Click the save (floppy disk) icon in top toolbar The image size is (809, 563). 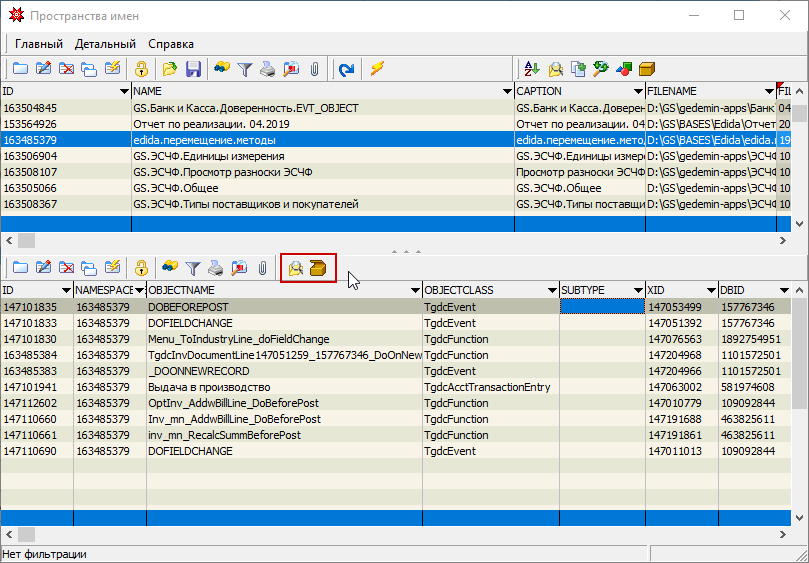194,69
